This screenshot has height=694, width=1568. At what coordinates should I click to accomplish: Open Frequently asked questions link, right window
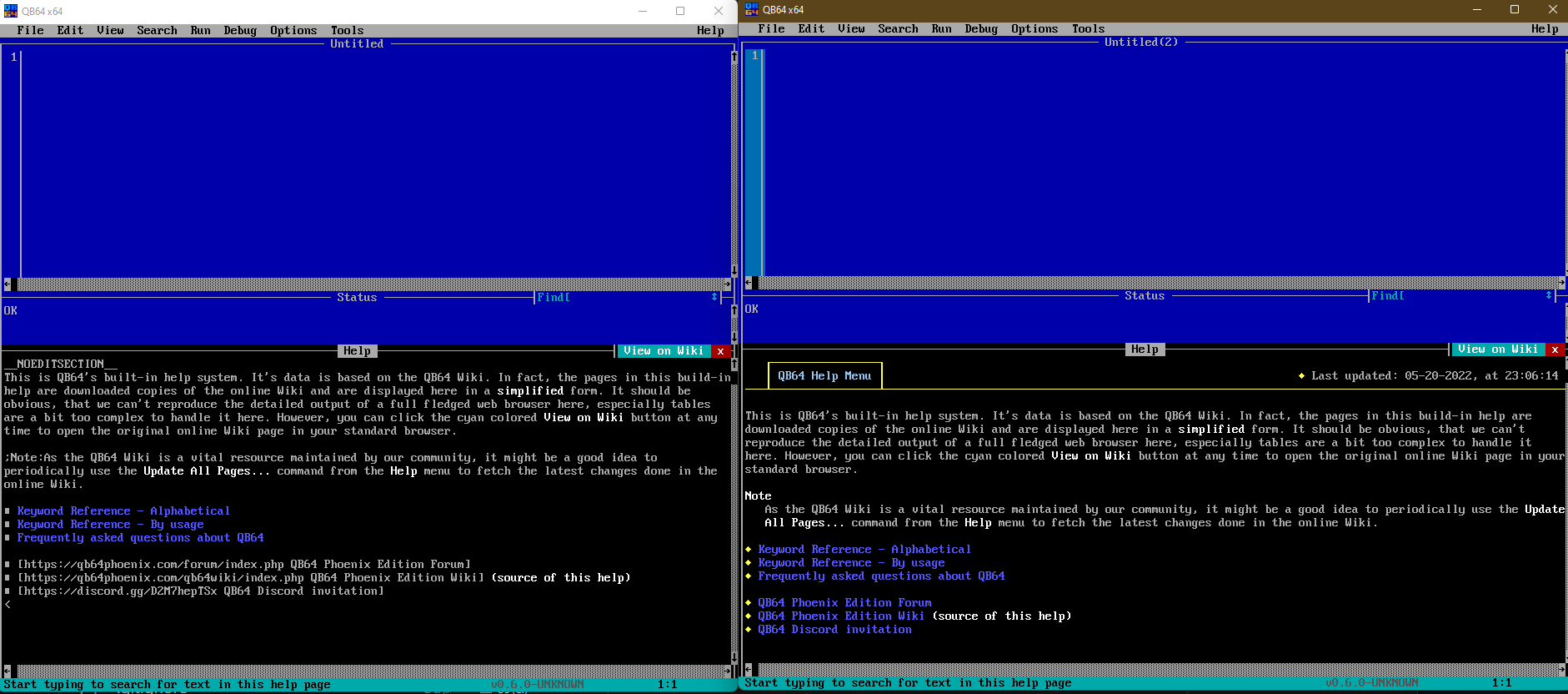pos(882,576)
